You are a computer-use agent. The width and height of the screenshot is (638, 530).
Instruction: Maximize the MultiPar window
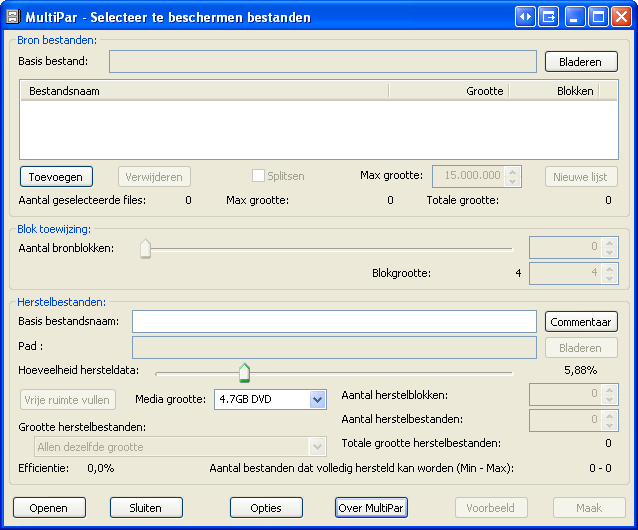598,17
